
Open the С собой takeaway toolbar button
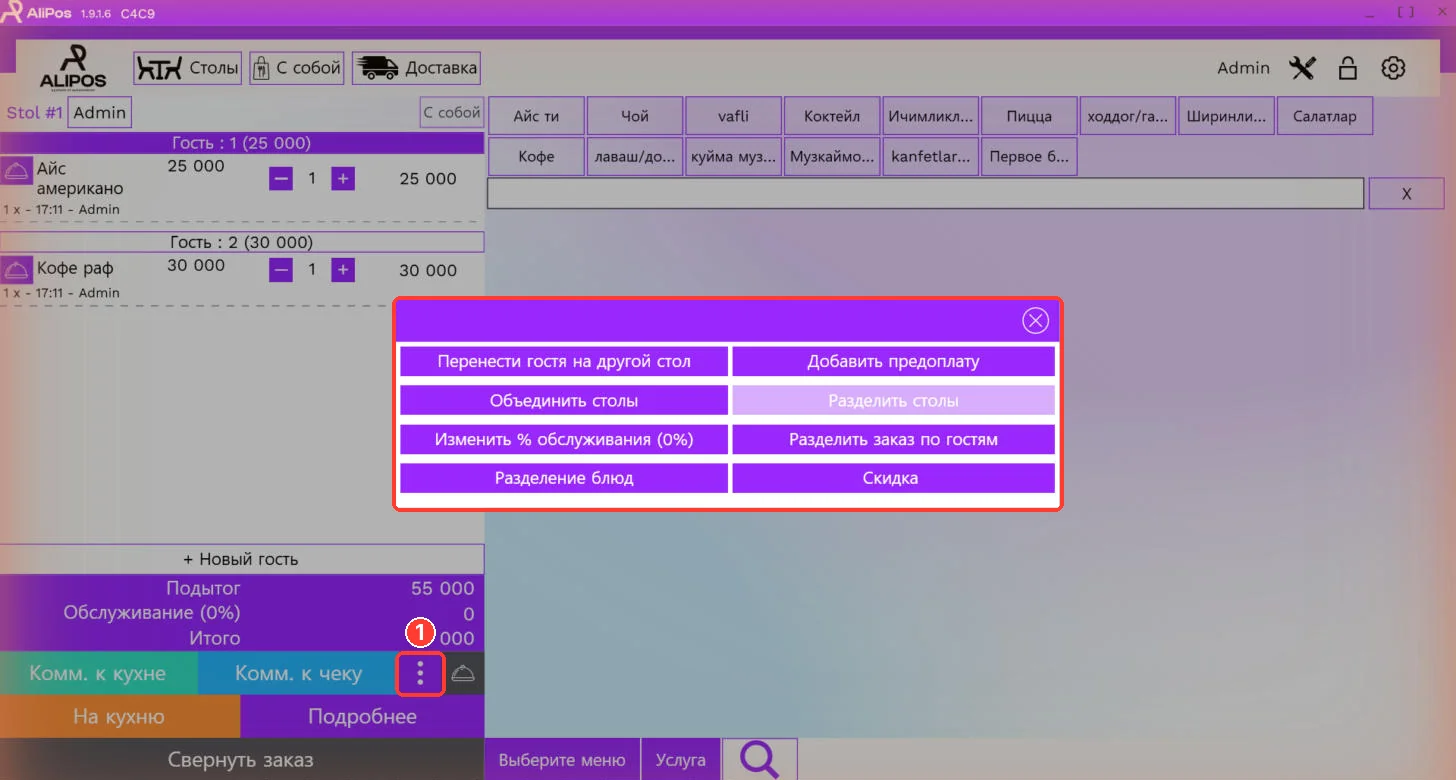[297, 68]
